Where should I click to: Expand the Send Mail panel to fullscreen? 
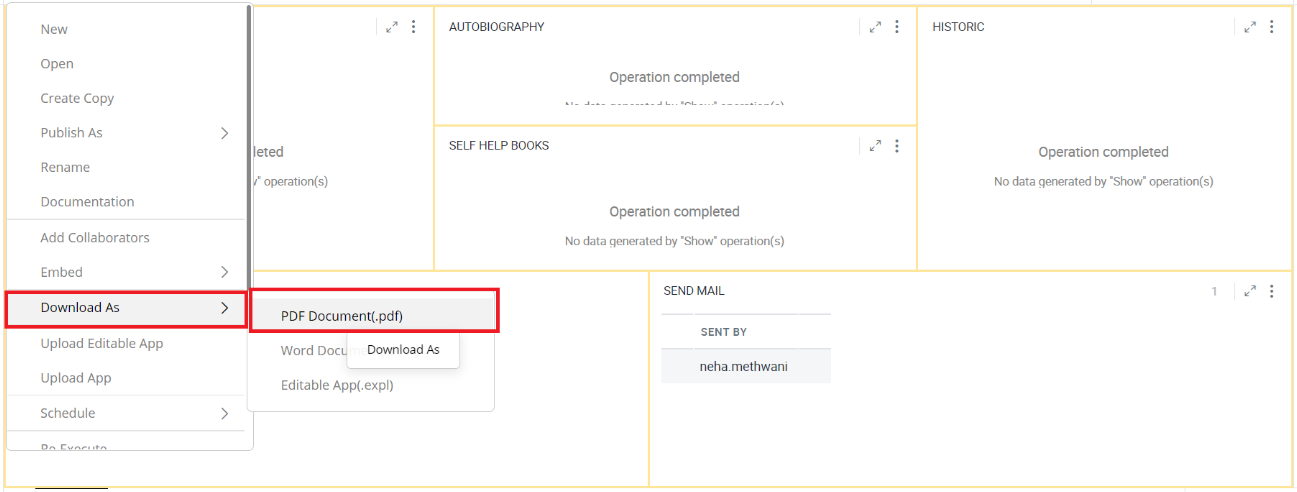click(1250, 291)
